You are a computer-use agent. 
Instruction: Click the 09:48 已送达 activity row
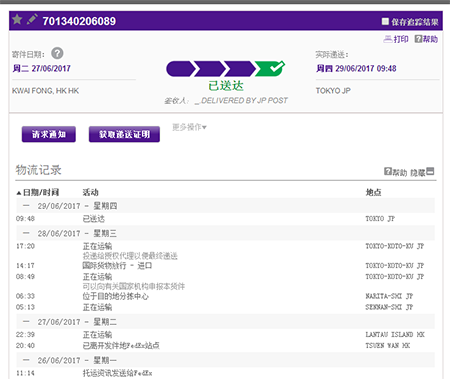(225, 219)
